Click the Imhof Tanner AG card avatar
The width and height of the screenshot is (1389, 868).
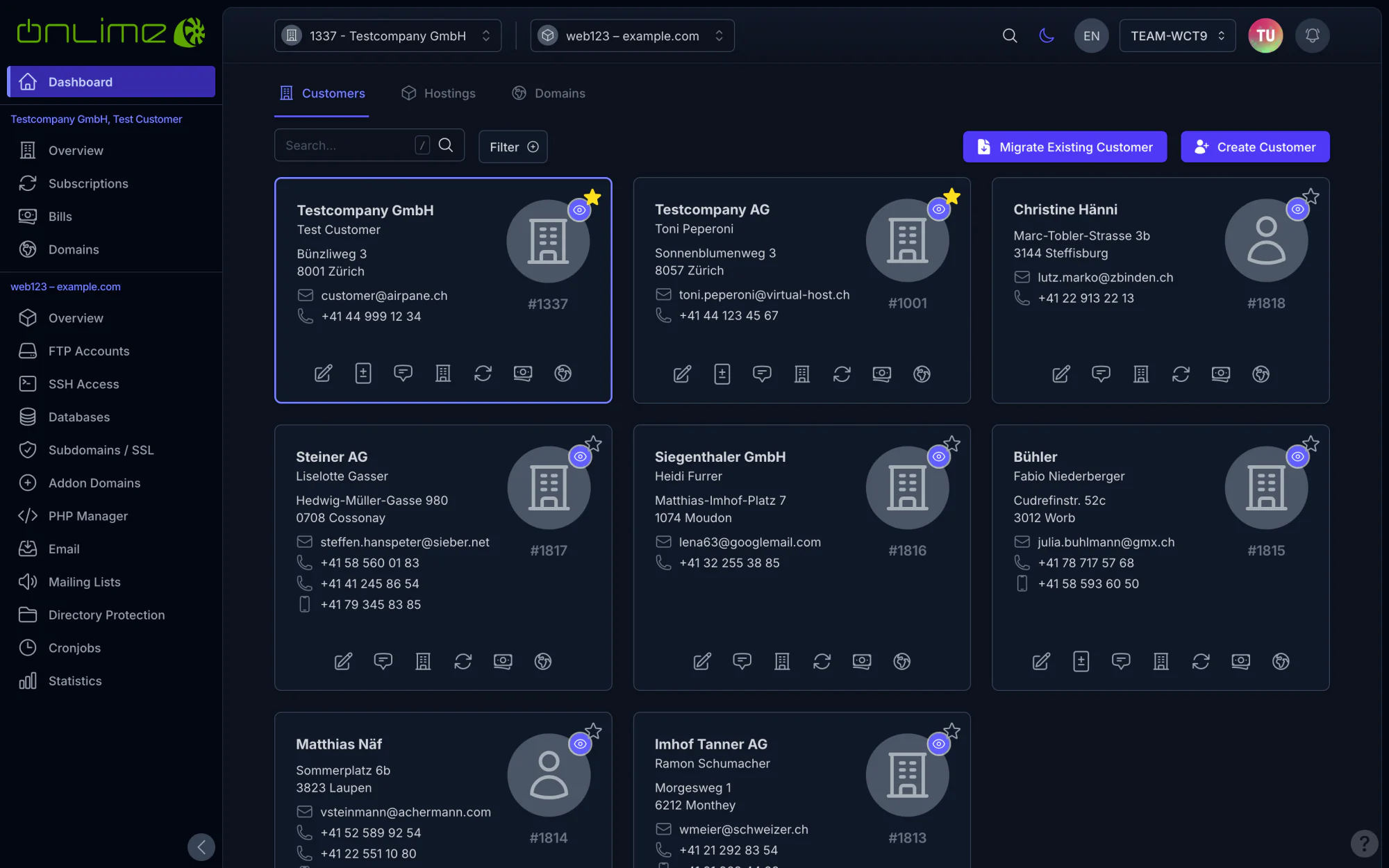[x=907, y=775]
